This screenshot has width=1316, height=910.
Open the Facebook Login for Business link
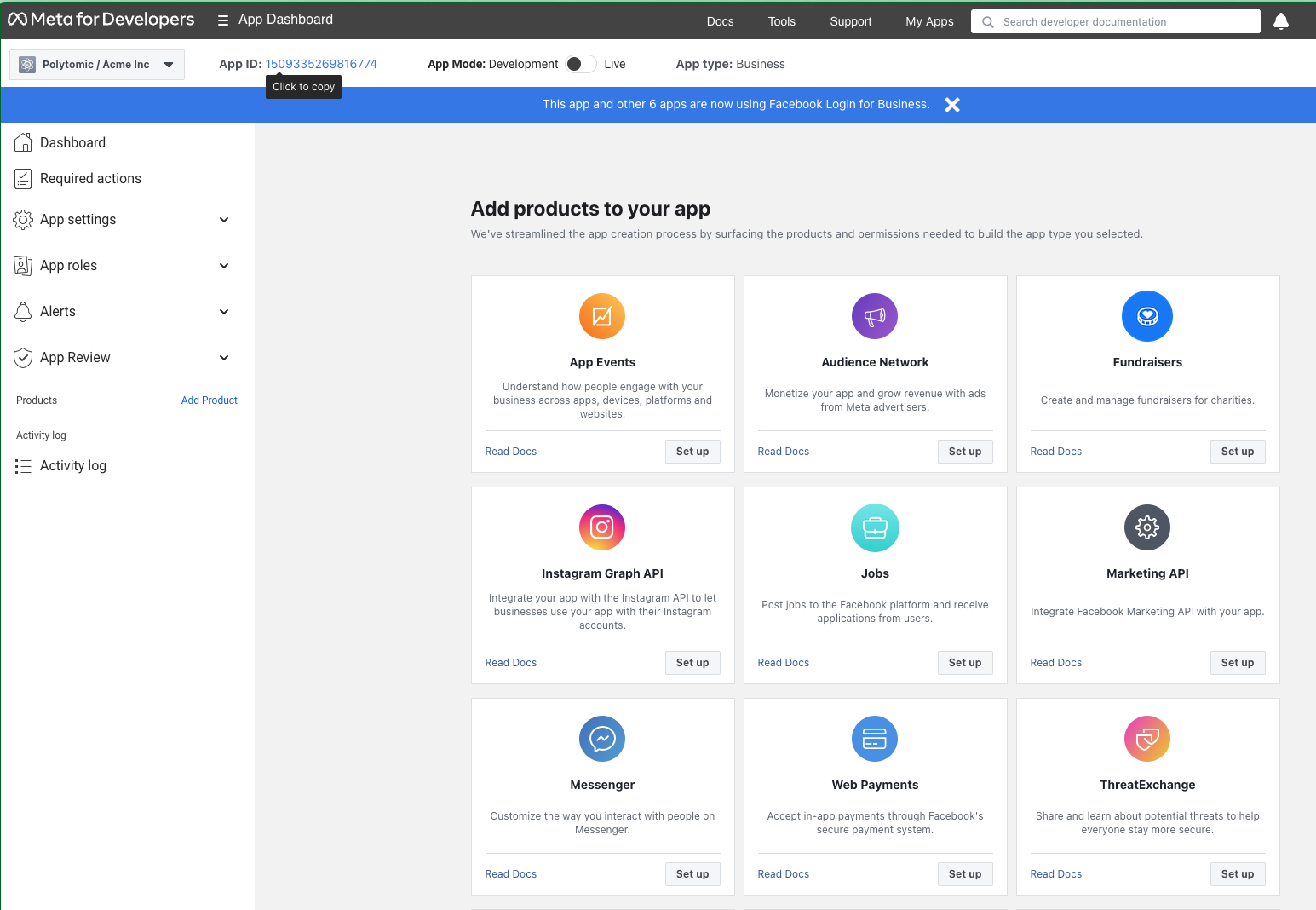click(x=849, y=105)
